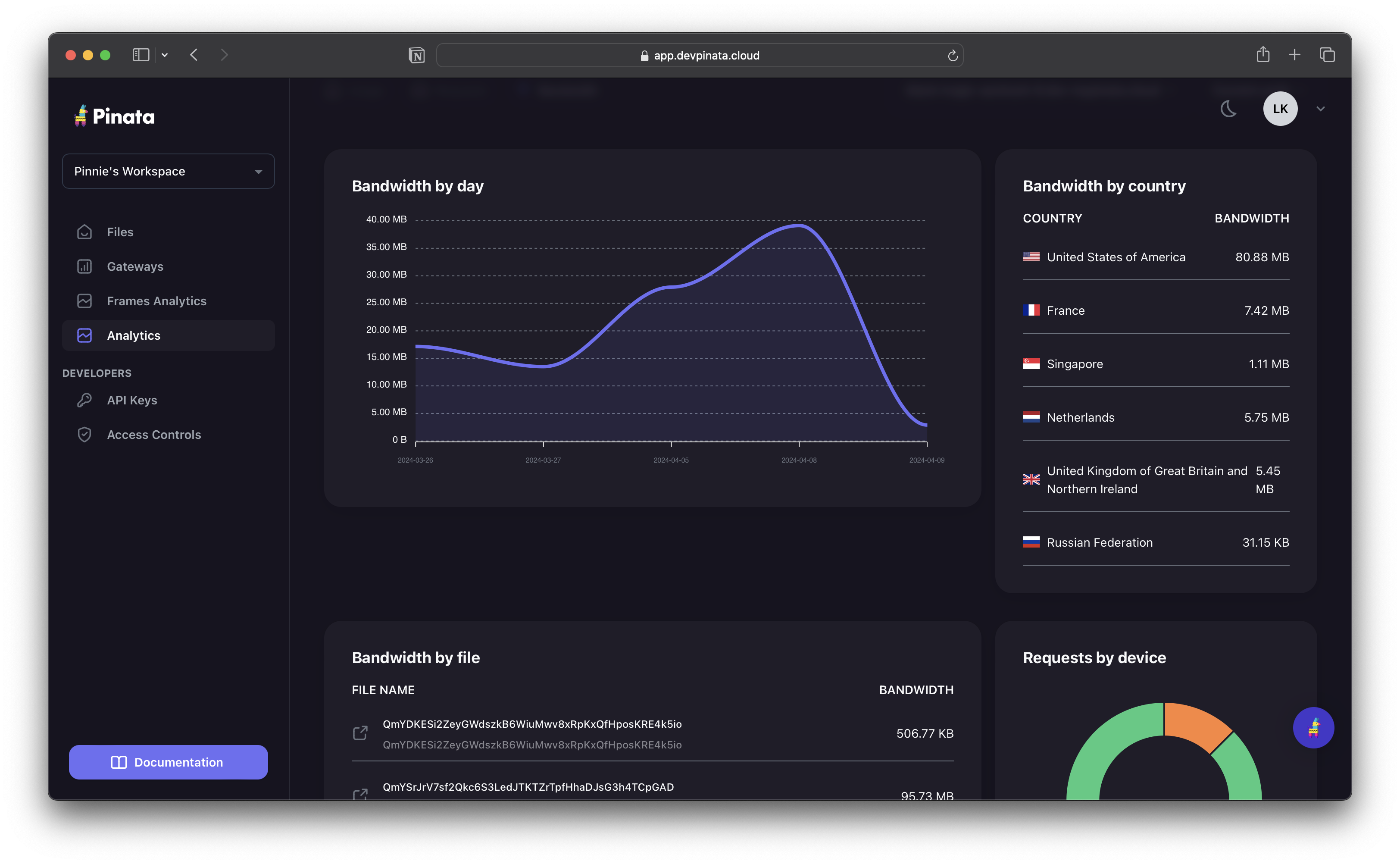The image size is (1400, 864).
Task: Click the Files sidebar icon
Action: 84,231
